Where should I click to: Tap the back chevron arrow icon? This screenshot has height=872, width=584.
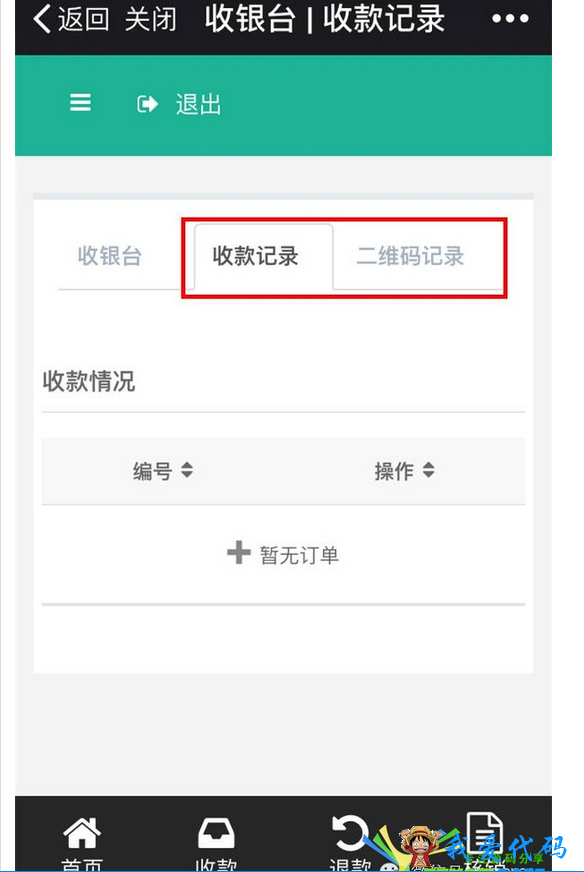coord(42,18)
